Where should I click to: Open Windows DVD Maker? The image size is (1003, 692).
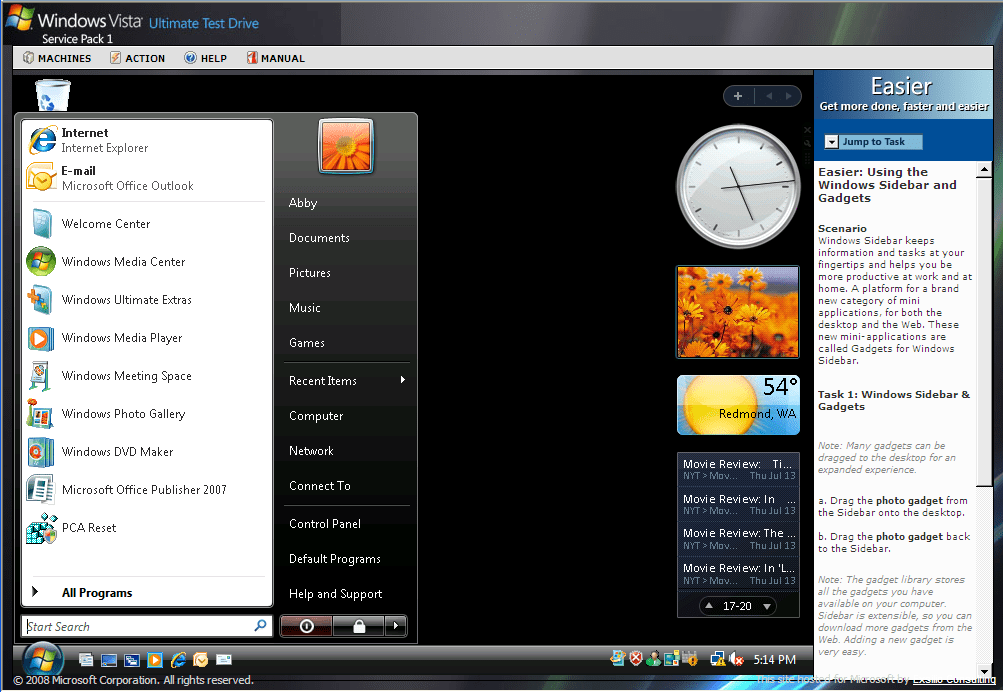(147, 452)
